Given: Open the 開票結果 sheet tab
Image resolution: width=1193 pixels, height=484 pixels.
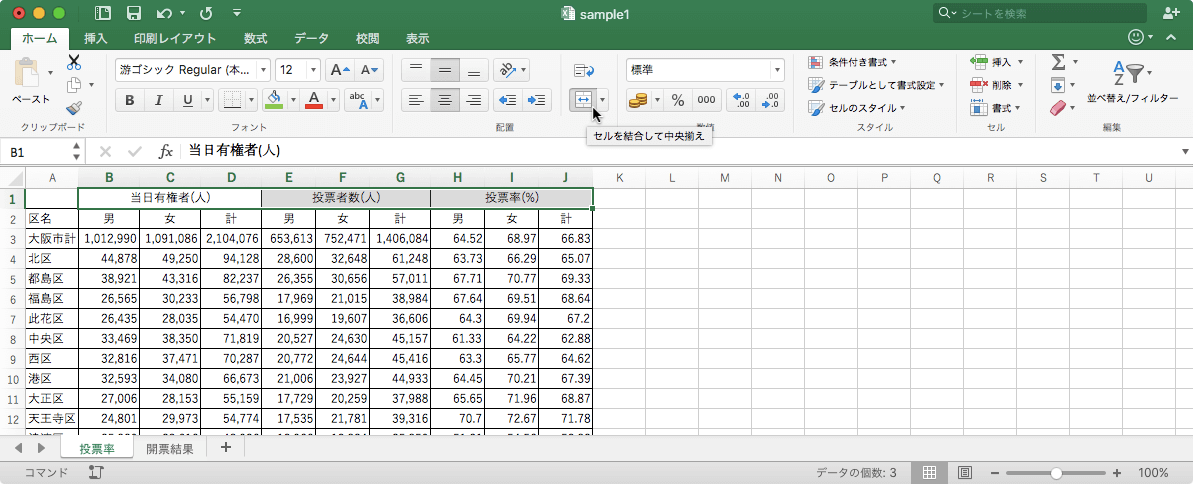Looking at the screenshot, I should [172, 448].
